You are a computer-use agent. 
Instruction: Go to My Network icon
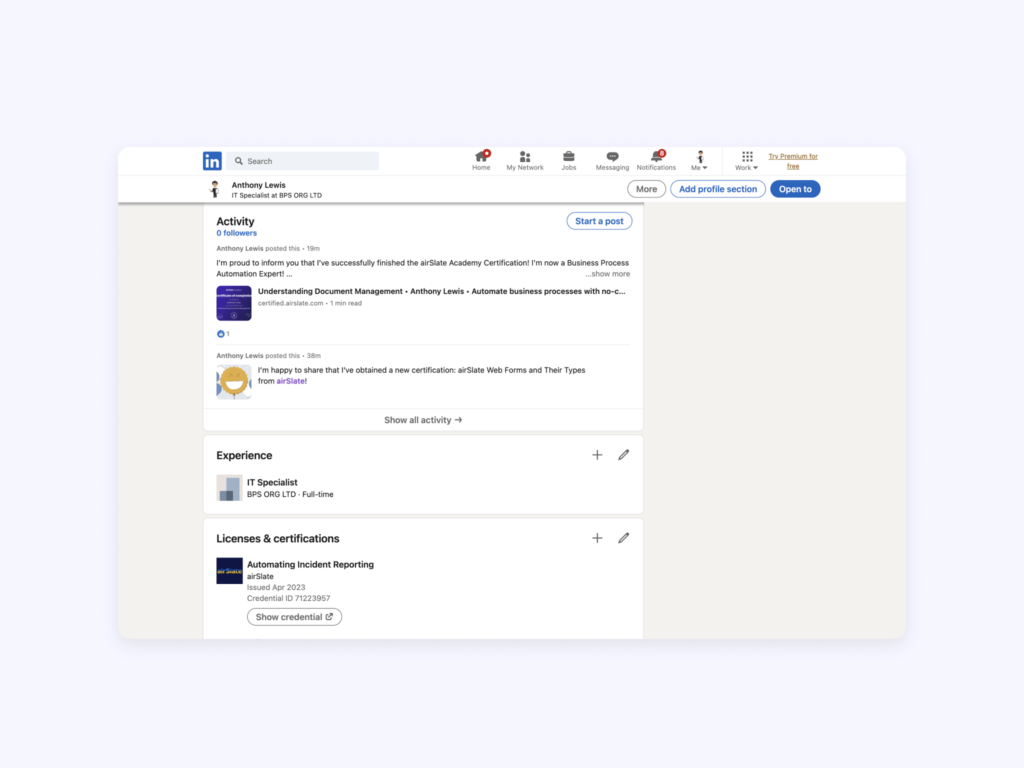tap(525, 157)
